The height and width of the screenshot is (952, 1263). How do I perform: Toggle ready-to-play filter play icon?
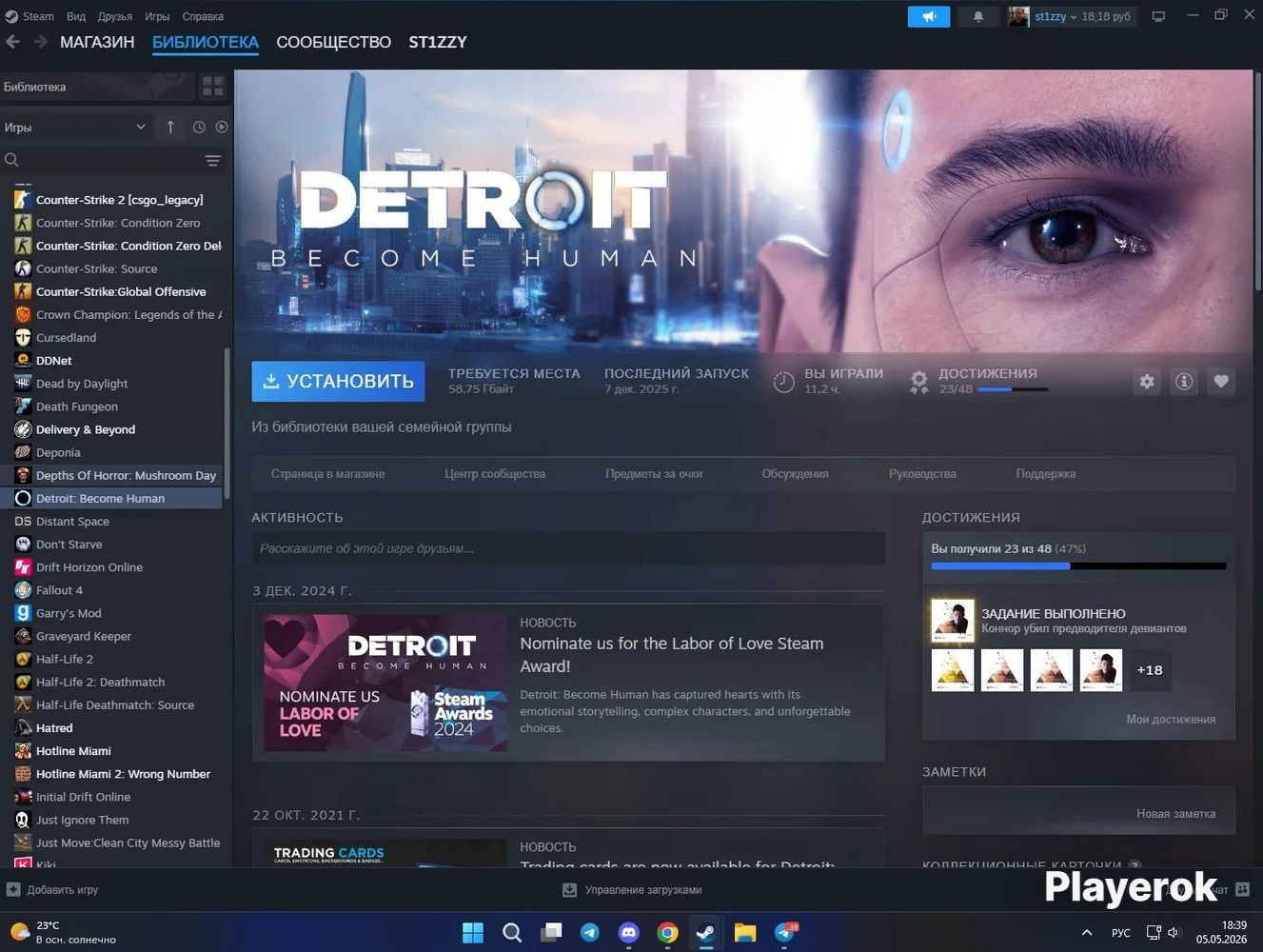pyautogui.click(x=222, y=127)
